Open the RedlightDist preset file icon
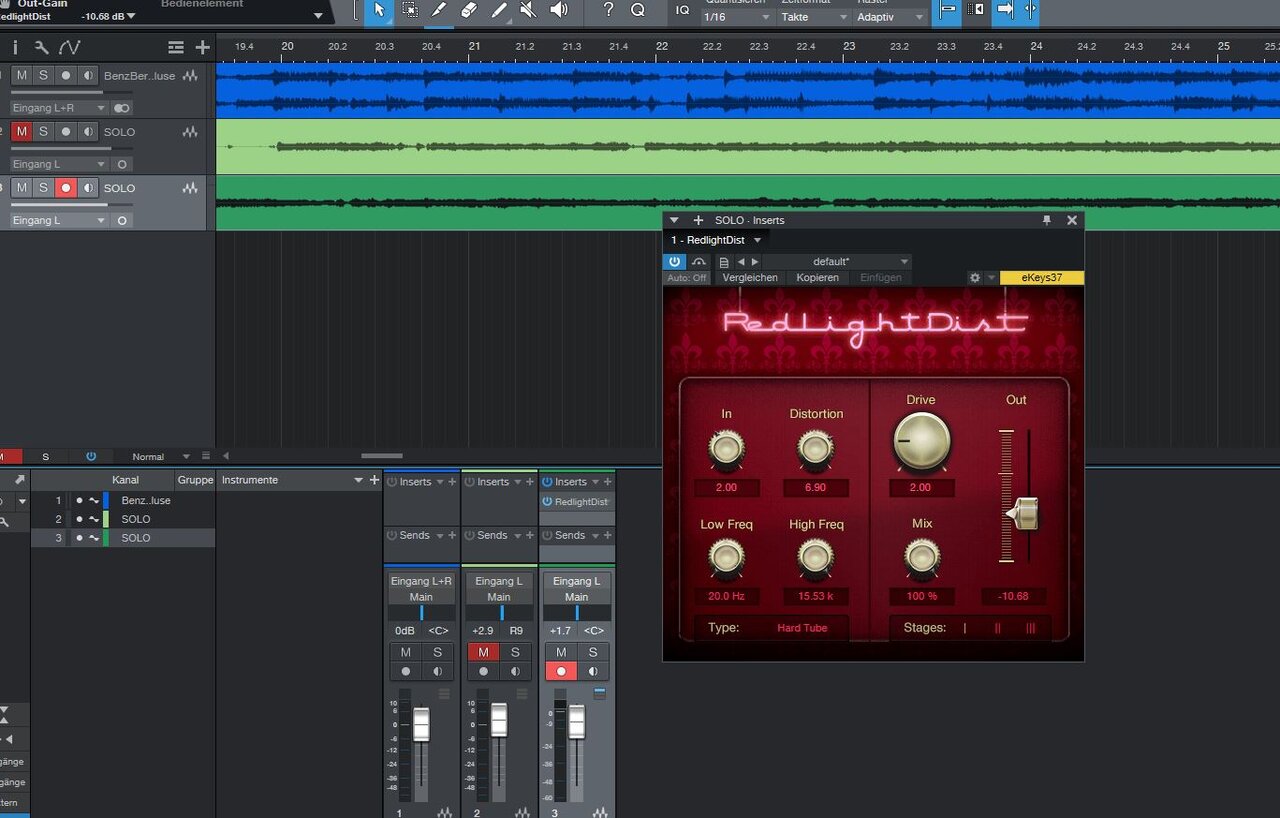 coord(723,262)
